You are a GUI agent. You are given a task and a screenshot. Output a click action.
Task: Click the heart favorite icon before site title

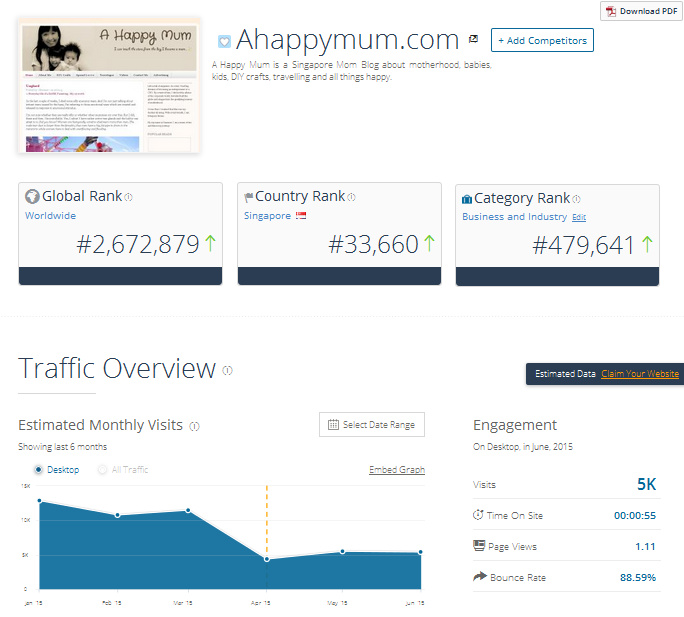[224, 42]
